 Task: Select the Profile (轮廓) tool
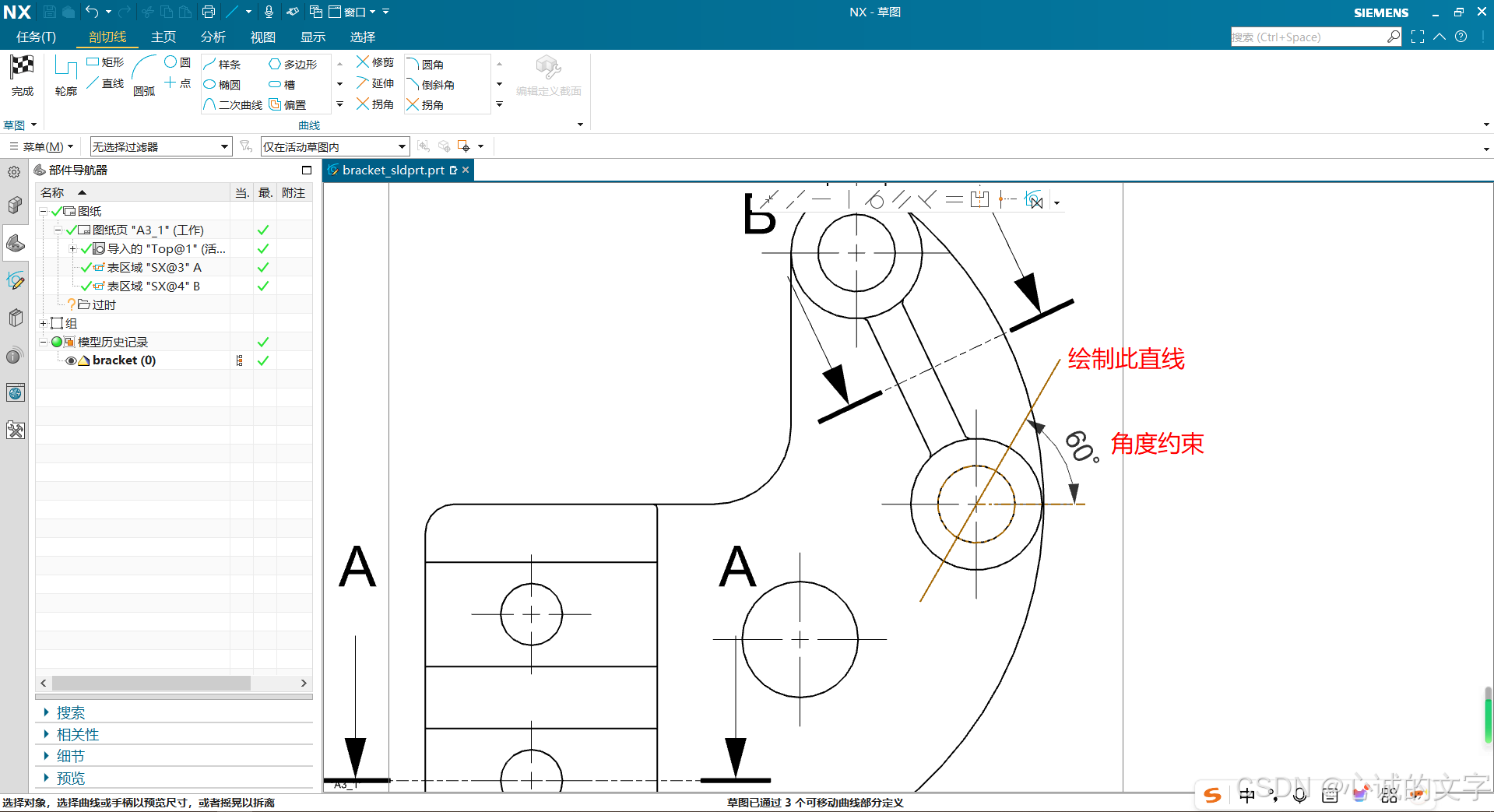click(x=65, y=76)
